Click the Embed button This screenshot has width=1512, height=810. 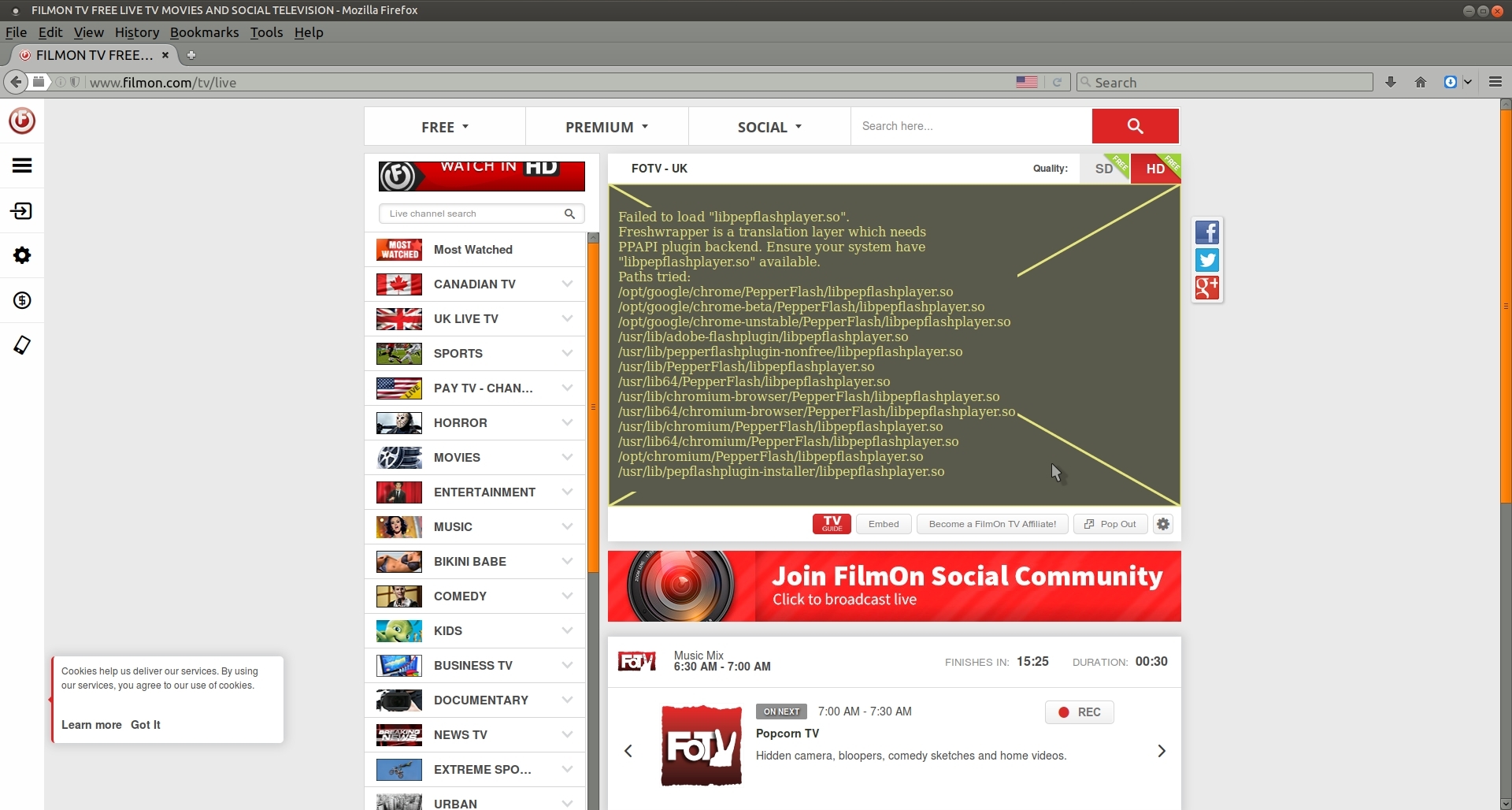click(884, 524)
